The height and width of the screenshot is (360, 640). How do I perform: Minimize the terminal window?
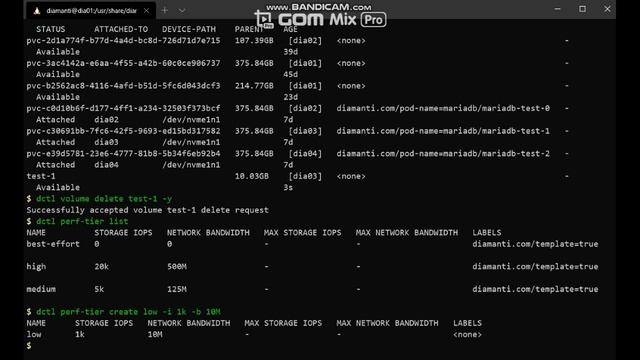click(x=558, y=9)
